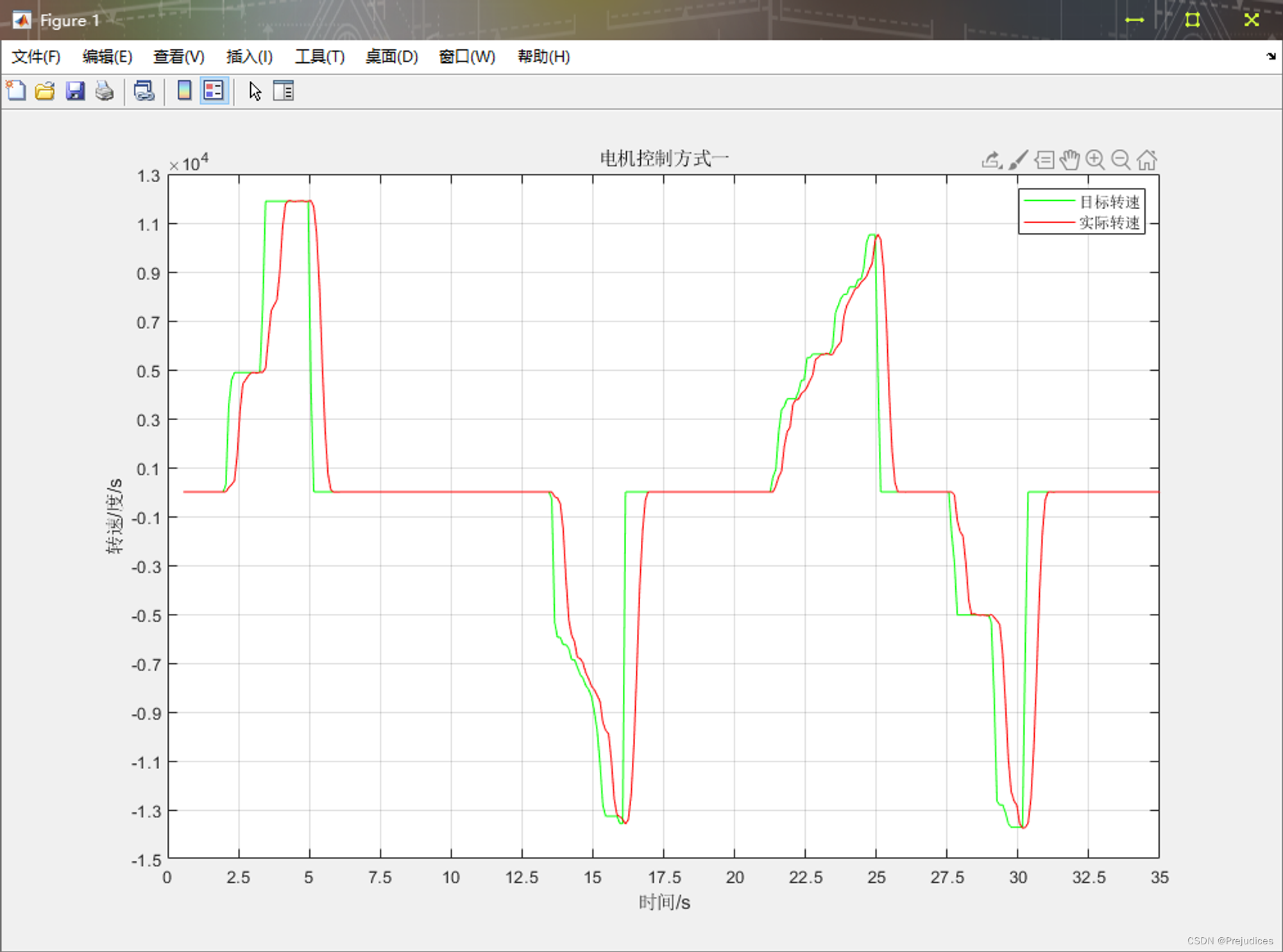Open the 插入(I) menu
Image resolution: width=1283 pixels, height=952 pixels.
click(x=250, y=57)
